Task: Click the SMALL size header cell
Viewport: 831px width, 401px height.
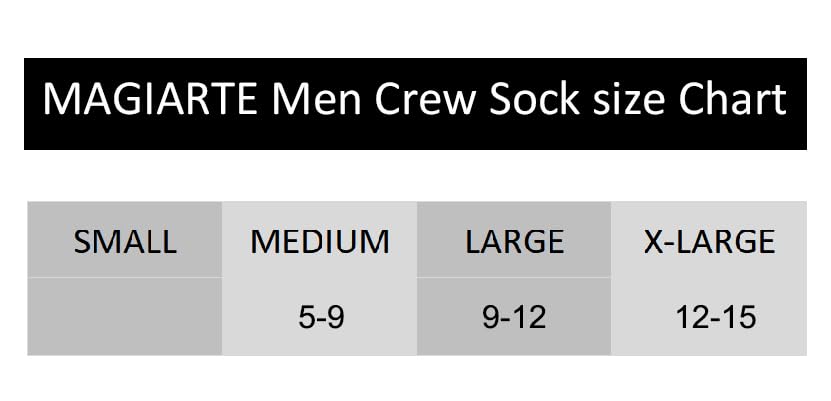Action: (x=125, y=241)
